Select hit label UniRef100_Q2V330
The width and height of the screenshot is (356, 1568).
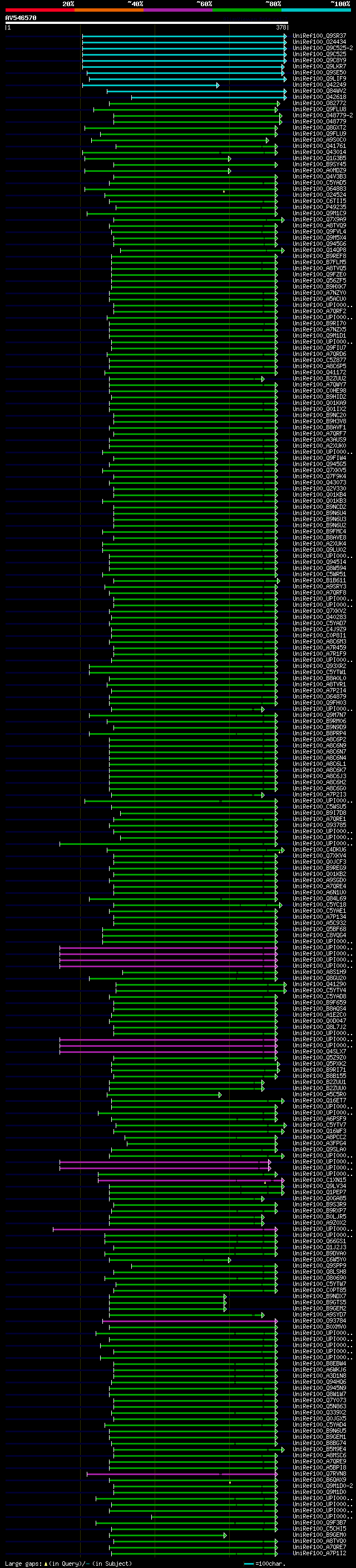tap(319, 489)
